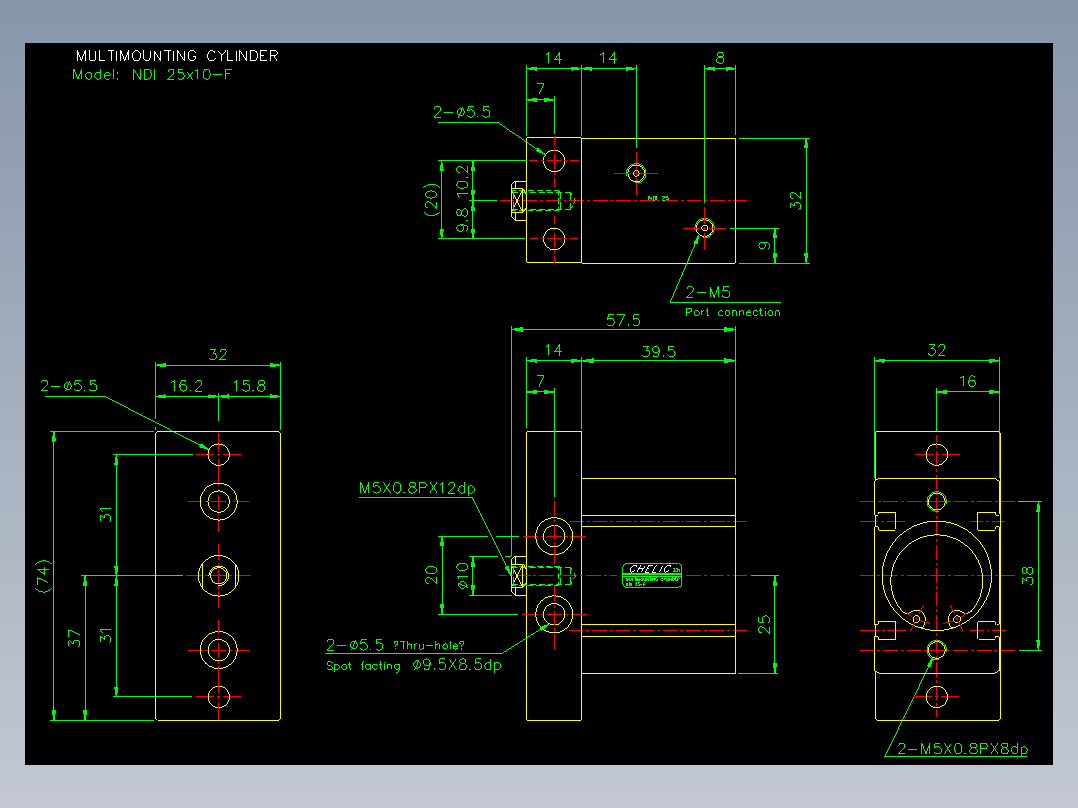Click the '20' dimension beside ø10

431,575
